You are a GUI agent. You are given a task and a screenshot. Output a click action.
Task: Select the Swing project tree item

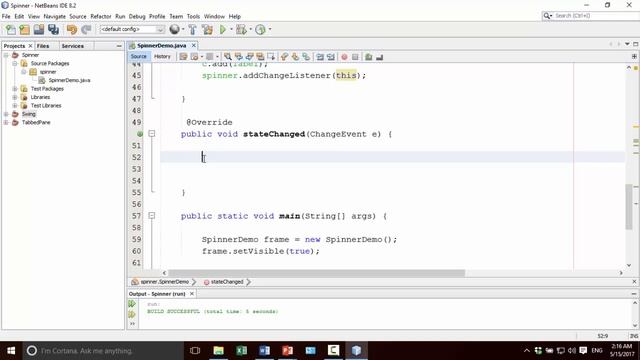pyautogui.click(x=29, y=114)
